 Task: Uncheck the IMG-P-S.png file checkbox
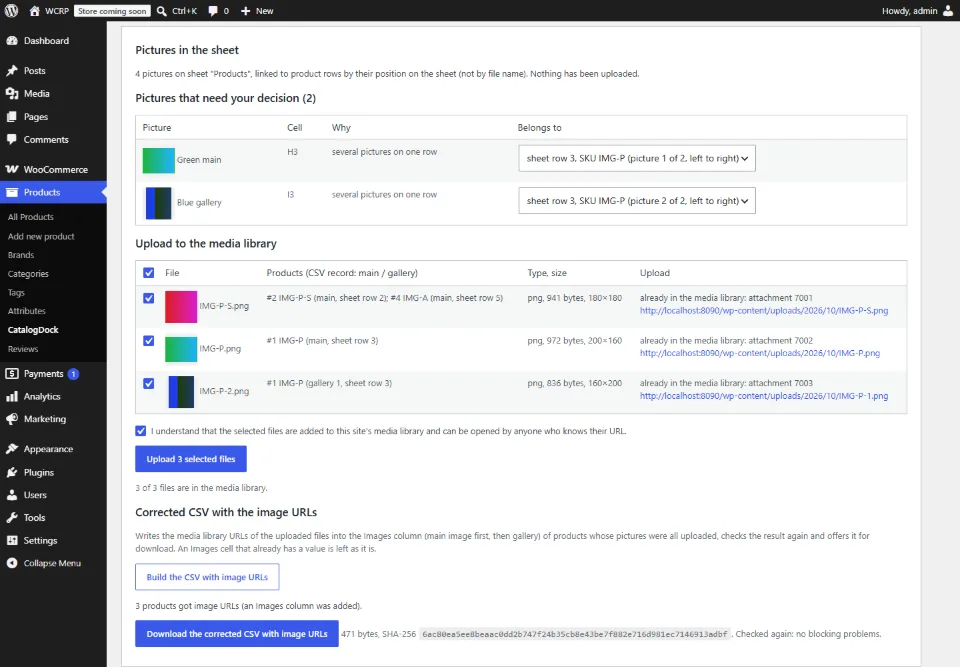click(x=149, y=298)
